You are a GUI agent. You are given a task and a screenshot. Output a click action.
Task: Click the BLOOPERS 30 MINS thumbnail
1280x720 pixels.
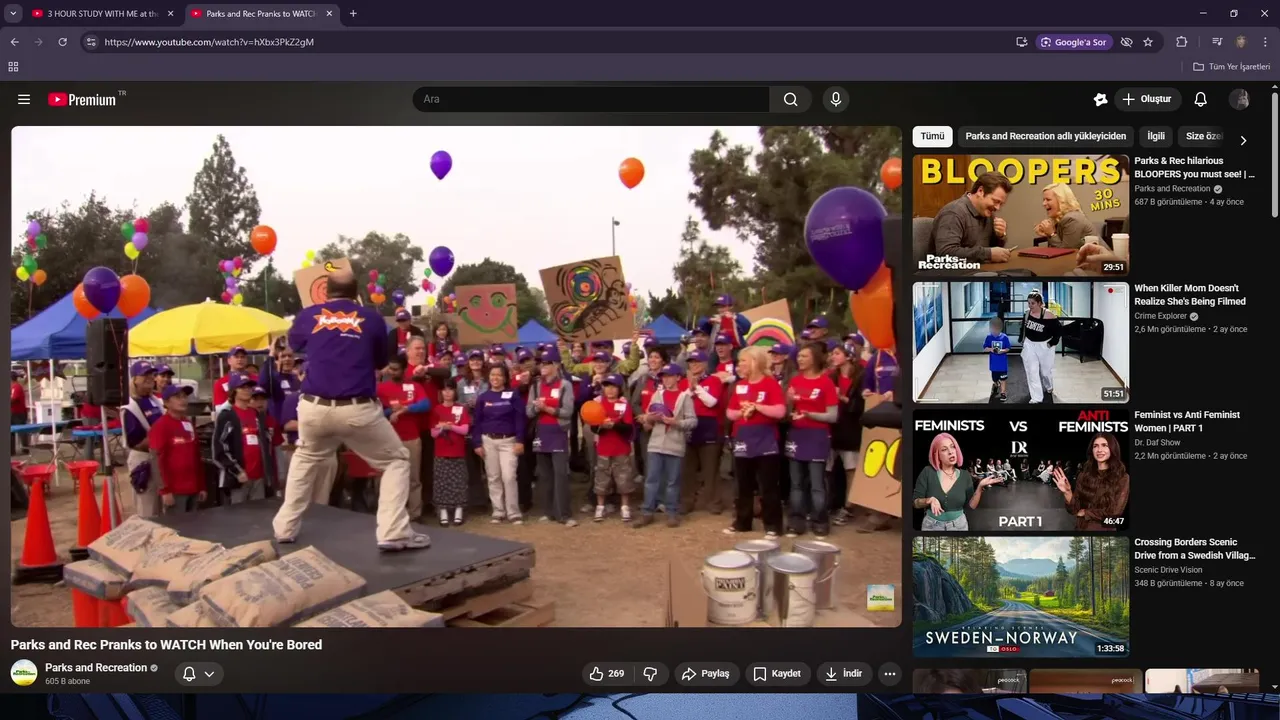click(1020, 215)
